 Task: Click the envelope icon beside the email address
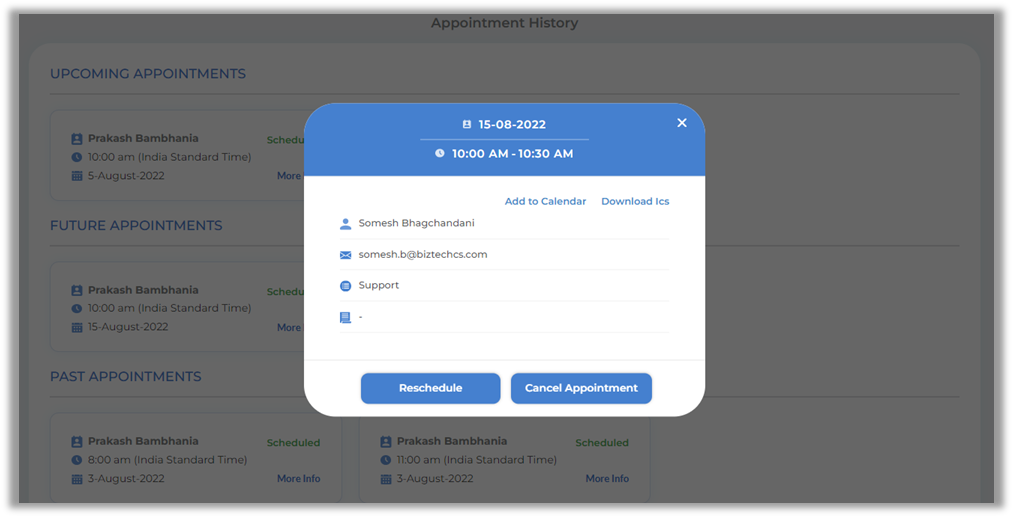coord(346,255)
